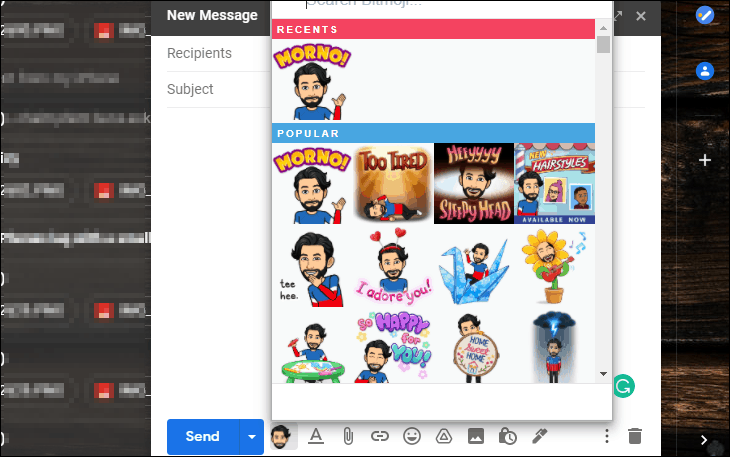The width and height of the screenshot is (730, 457).
Task: Attach files using the paperclip icon
Action: coord(348,437)
